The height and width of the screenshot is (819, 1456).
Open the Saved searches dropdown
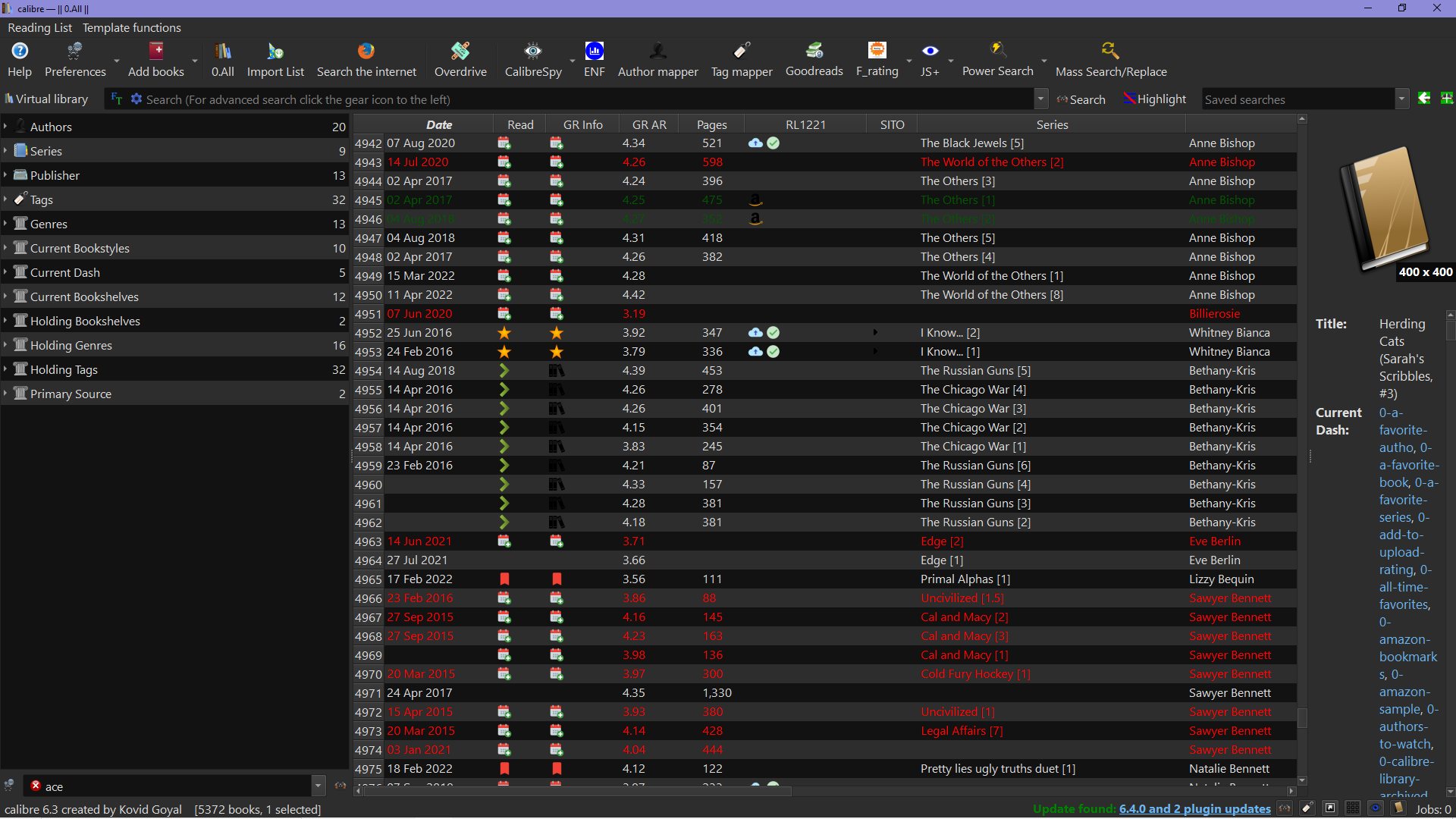pos(1401,99)
